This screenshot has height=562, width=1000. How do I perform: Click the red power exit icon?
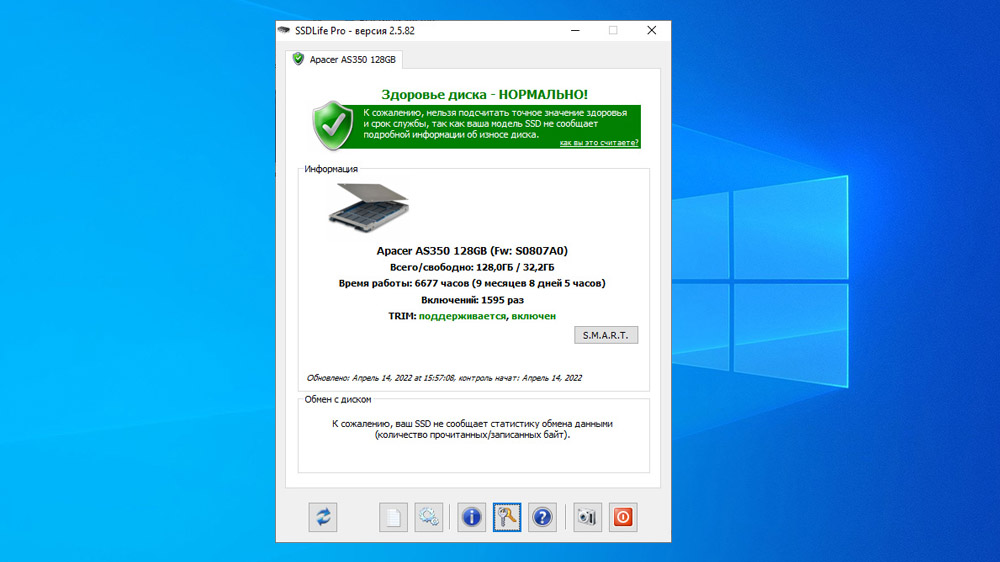623,517
